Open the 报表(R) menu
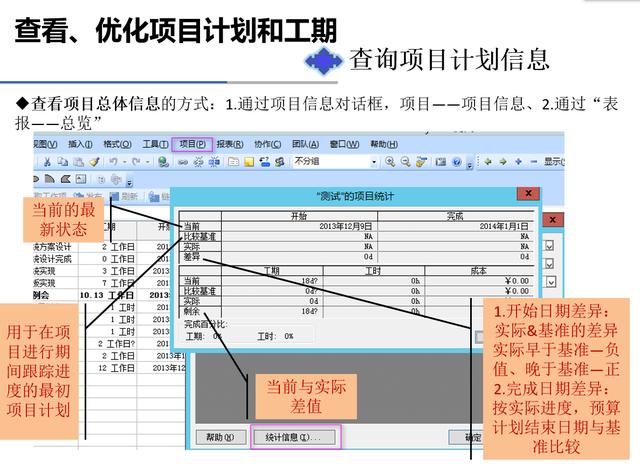The height and width of the screenshot is (464, 640). click(232, 143)
